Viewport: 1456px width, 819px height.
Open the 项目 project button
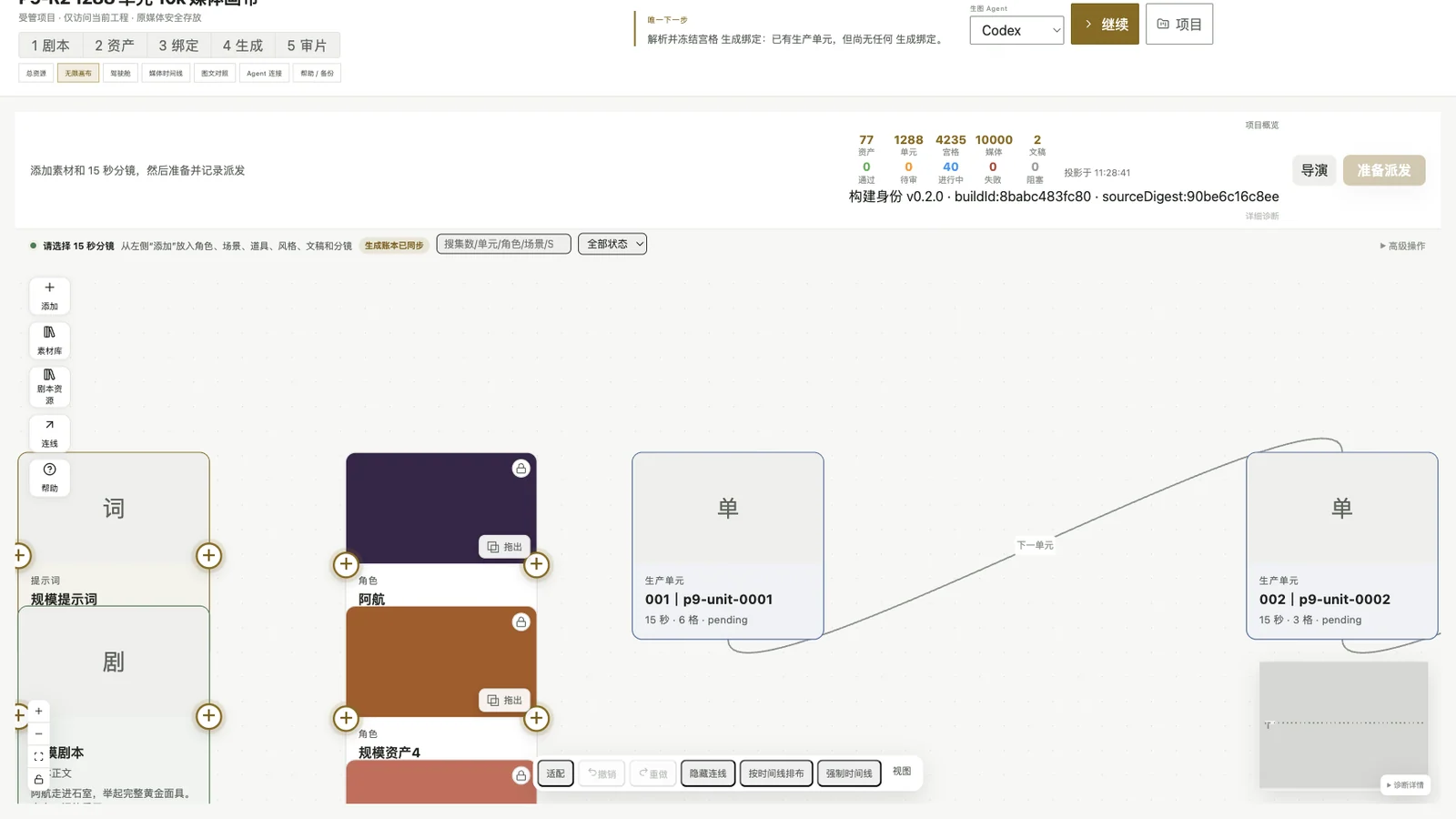coord(1179,25)
